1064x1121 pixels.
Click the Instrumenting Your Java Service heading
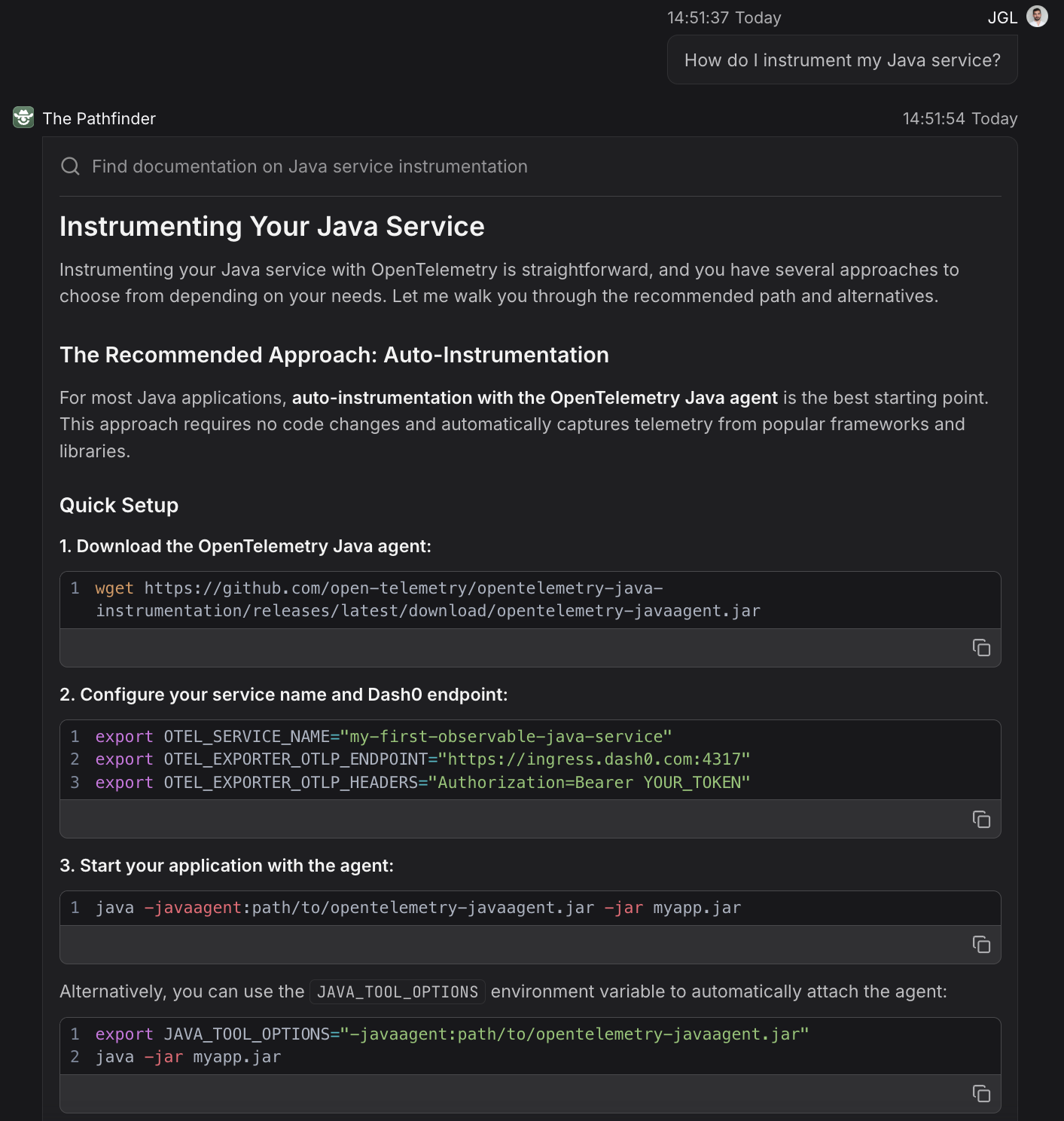(x=272, y=227)
